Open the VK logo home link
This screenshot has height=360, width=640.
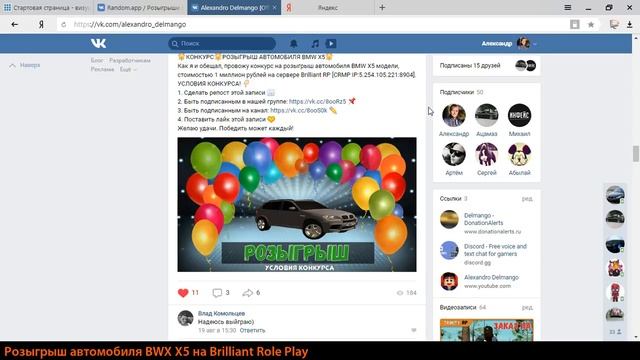click(98, 43)
